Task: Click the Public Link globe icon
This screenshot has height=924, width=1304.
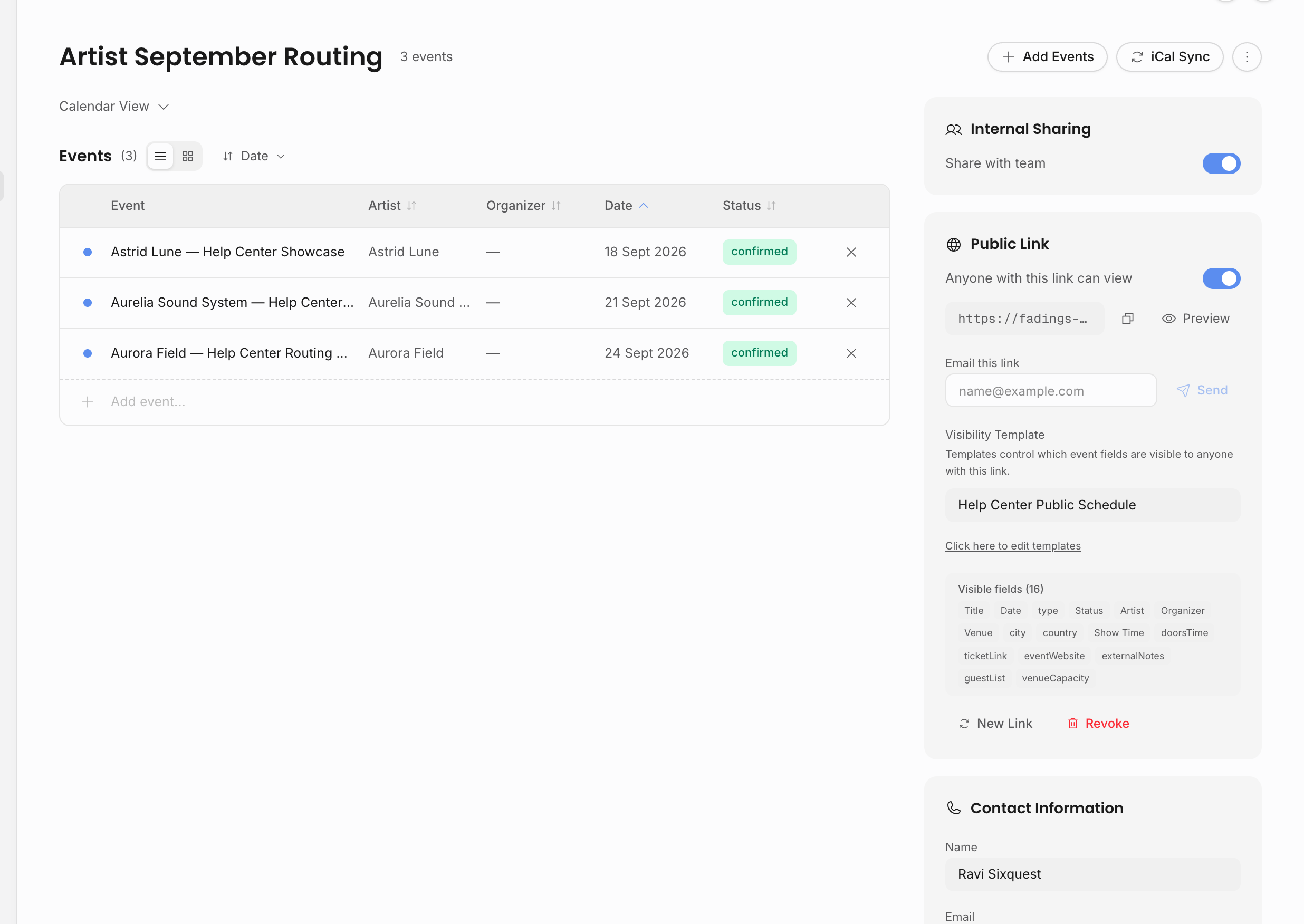Action: [x=954, y=245]
